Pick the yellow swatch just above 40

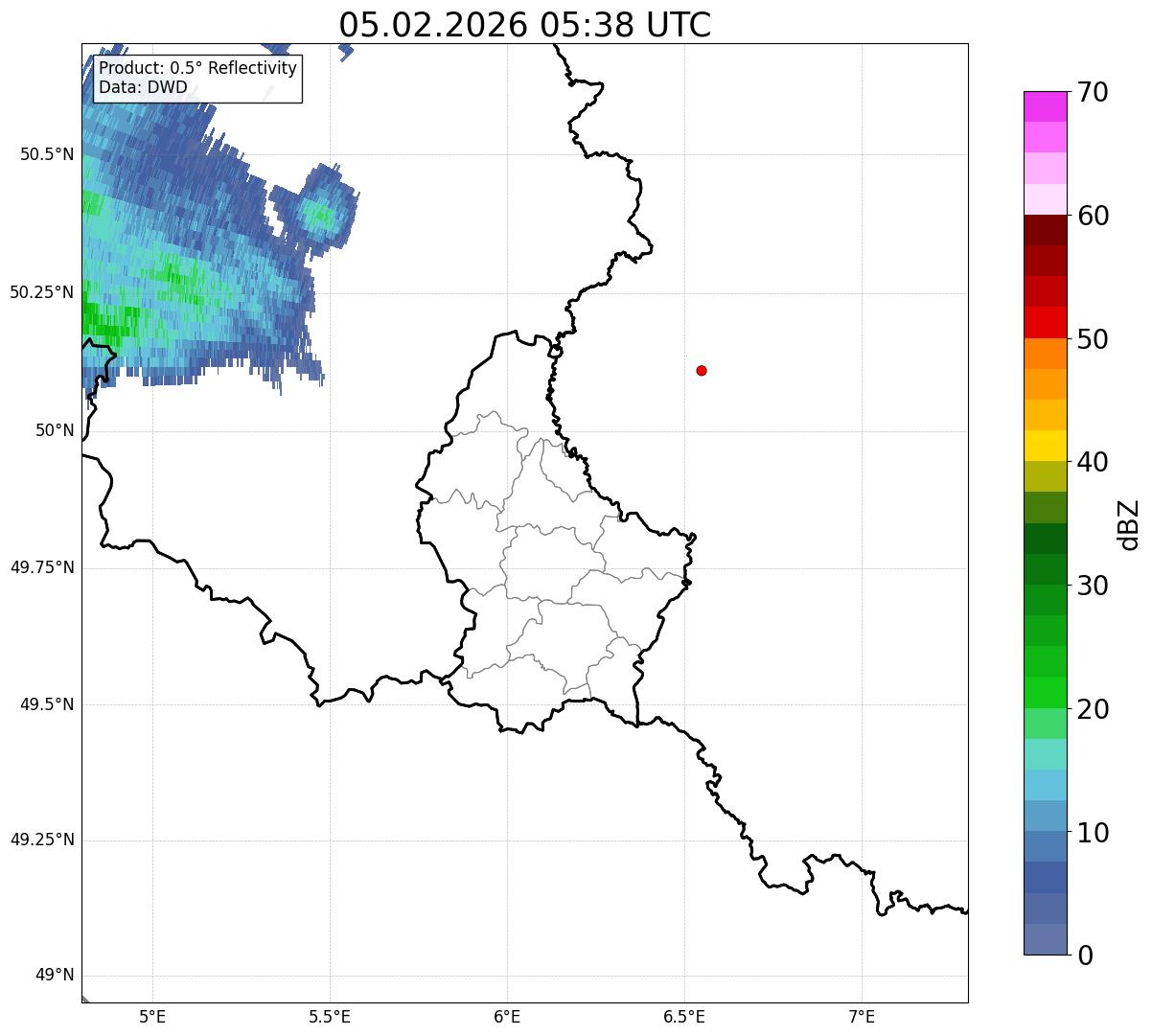pos(1045,446)
